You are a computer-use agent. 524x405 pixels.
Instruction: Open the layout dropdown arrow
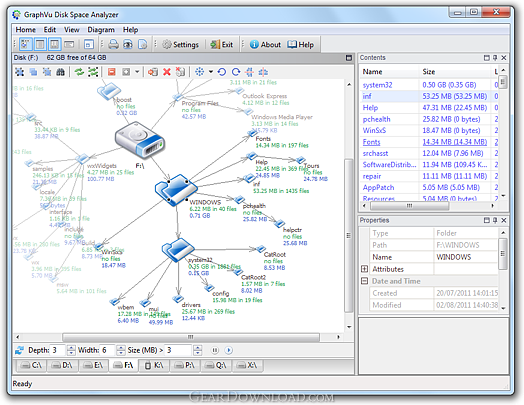[x=211, y=72]
